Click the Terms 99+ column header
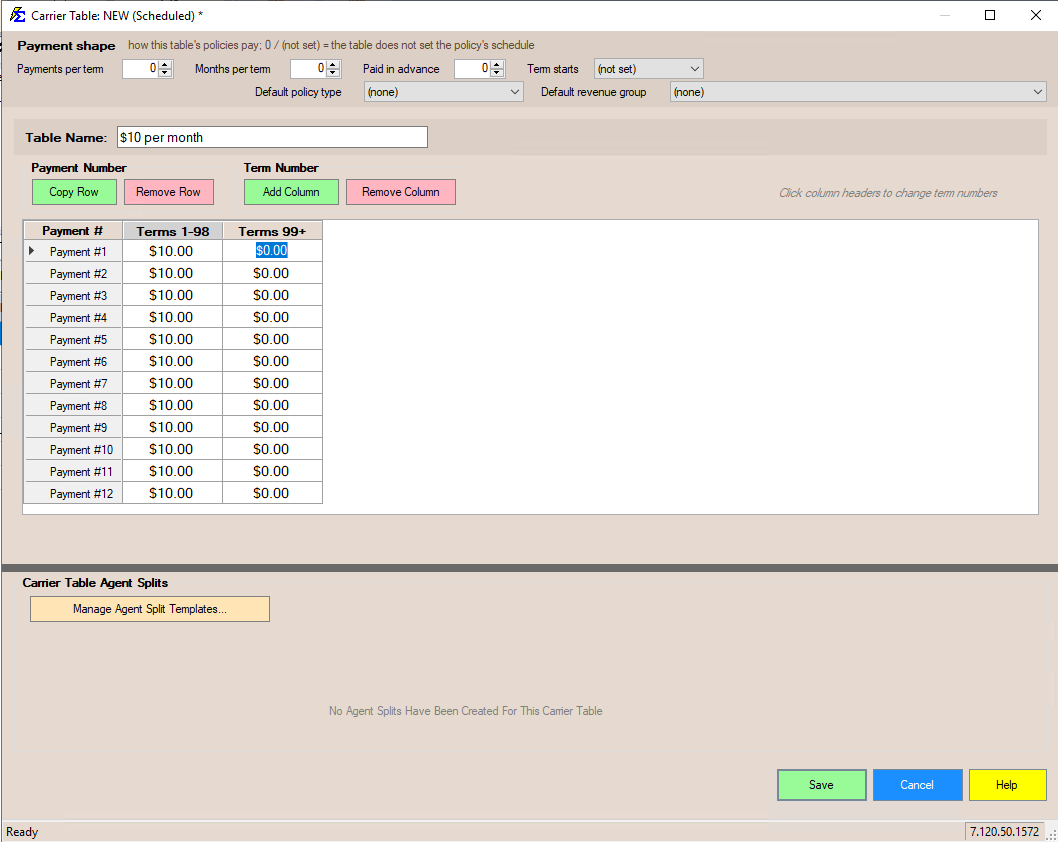This screenshot has width=1058, height=842. point(272,231)
